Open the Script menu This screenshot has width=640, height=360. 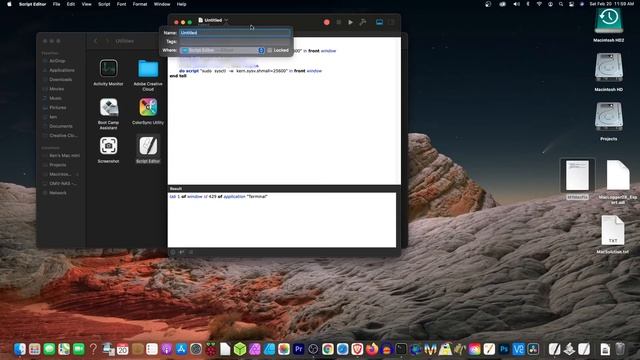(104, 4)
